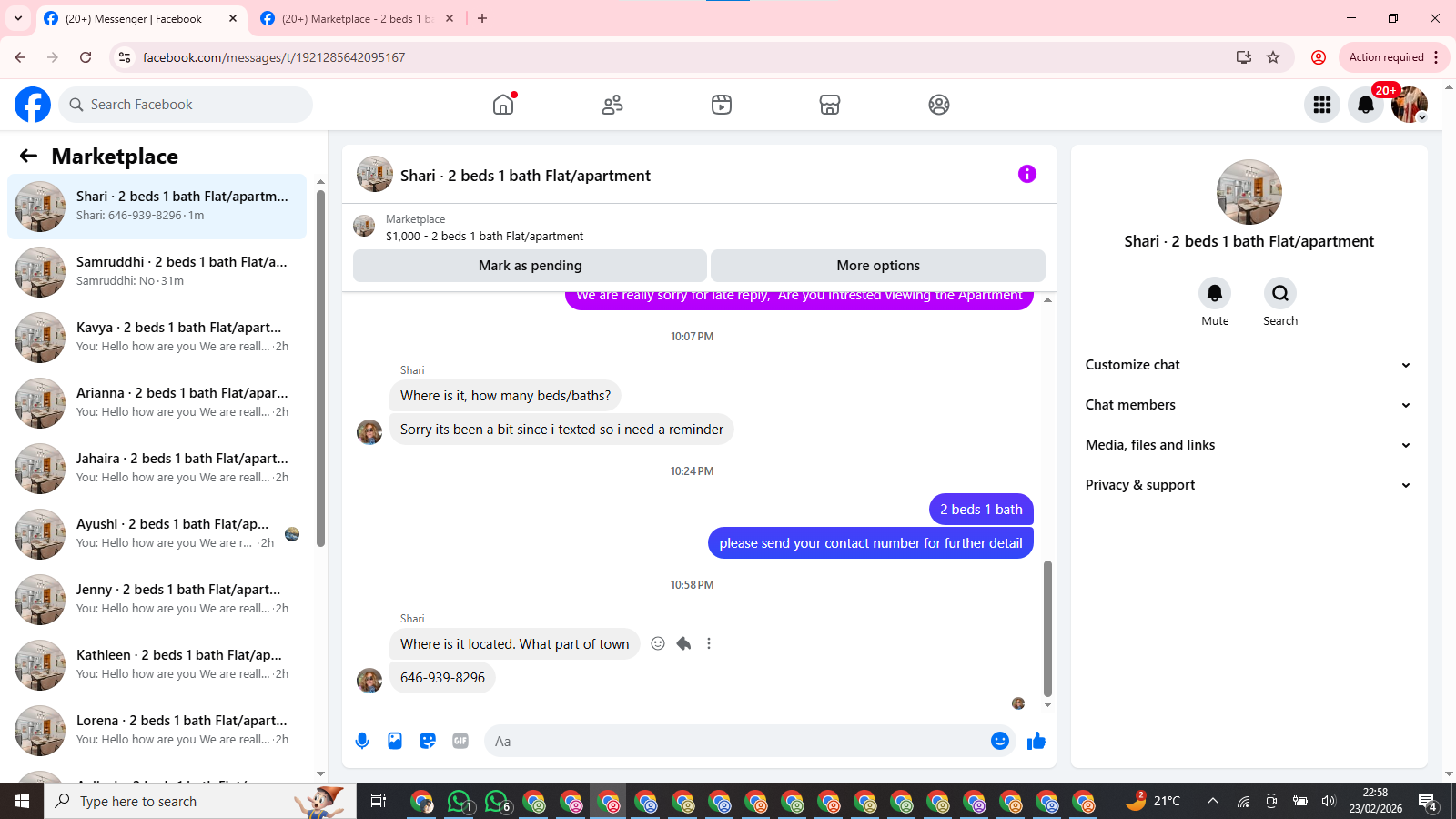Open Jahaira's 2 beds conversation

[157, 468]
